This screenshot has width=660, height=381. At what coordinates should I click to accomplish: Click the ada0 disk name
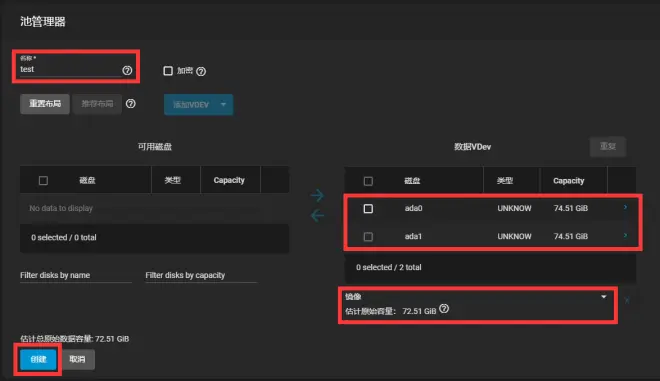pos(413,208)
